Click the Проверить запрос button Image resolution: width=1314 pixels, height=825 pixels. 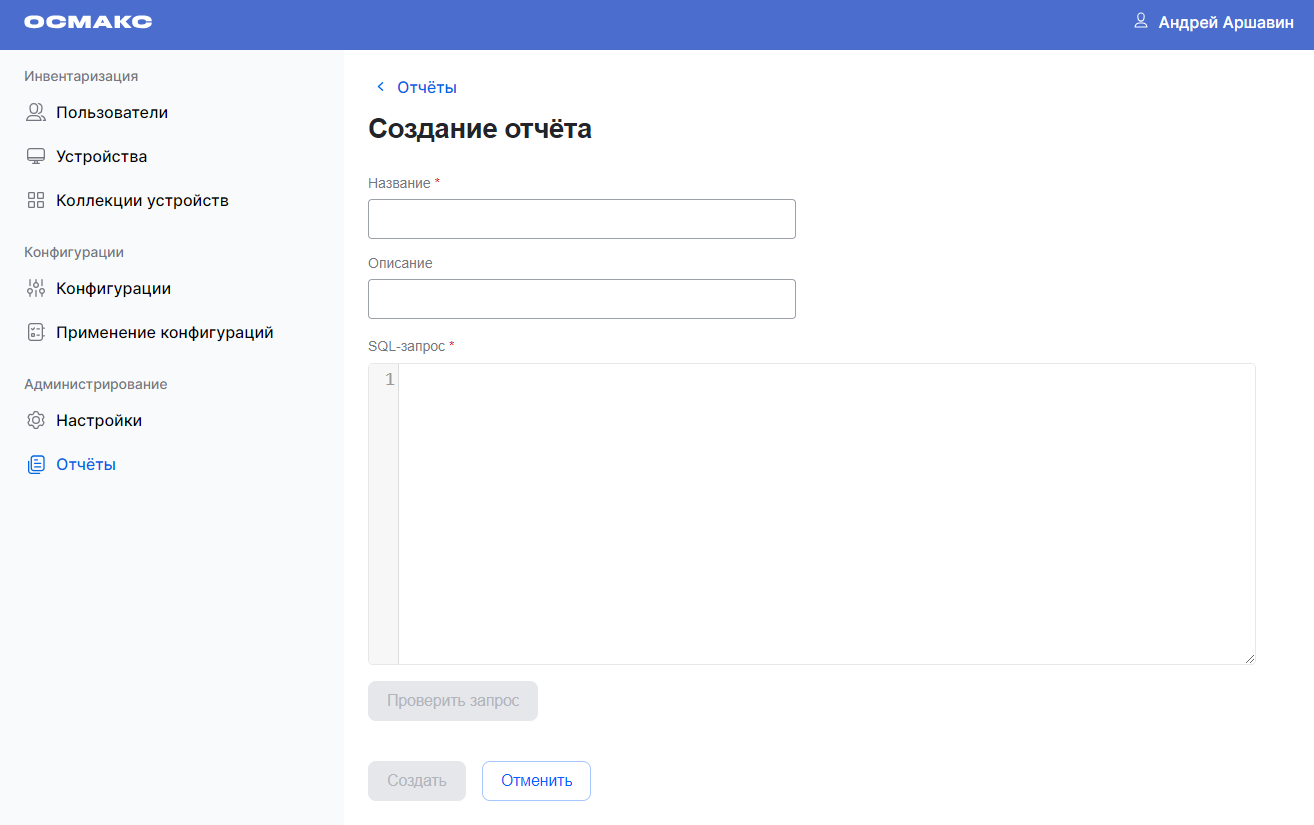pos(453,701)
